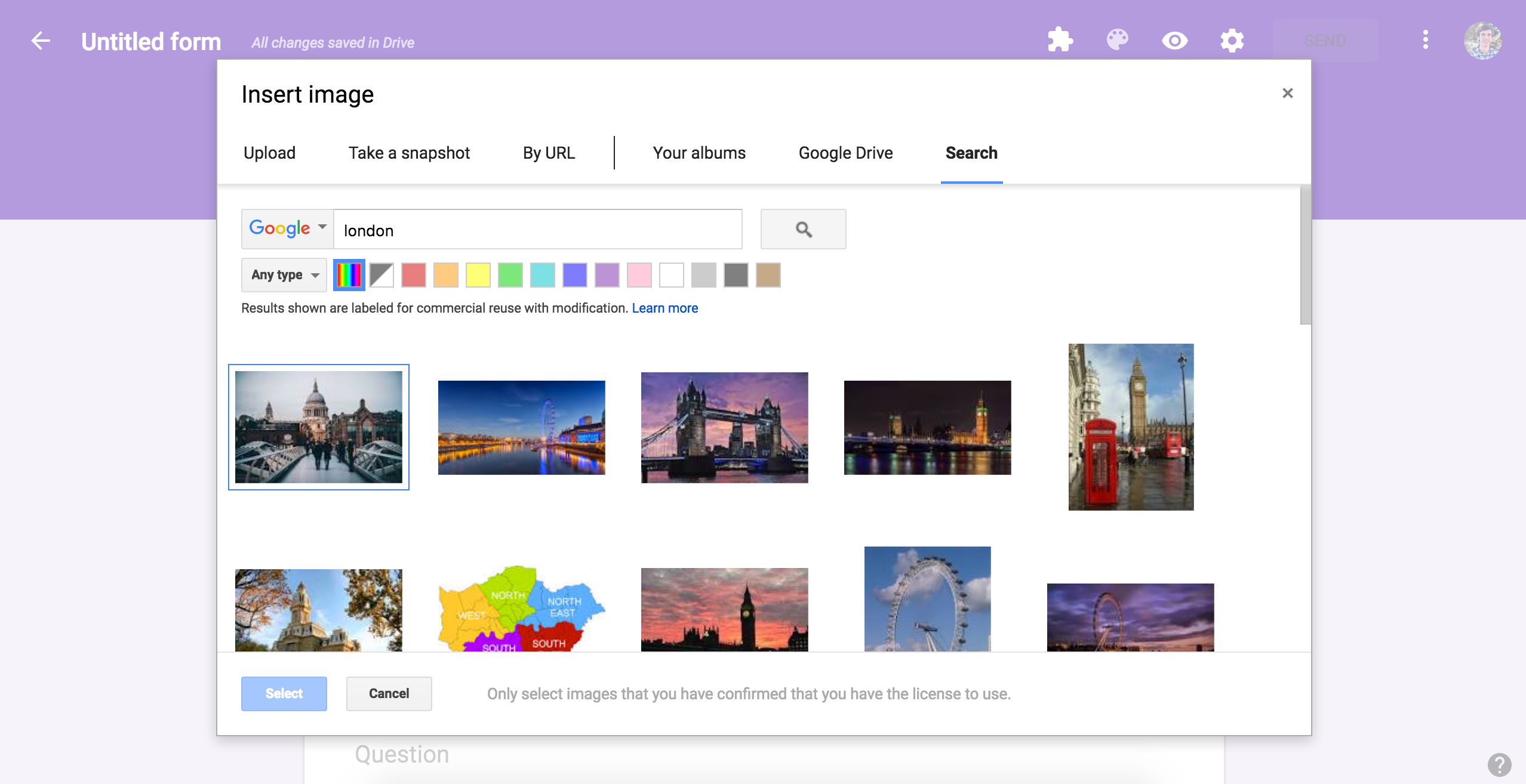Expand the Google search engine dropdown
The image size is (1526, 784).
coord(287,229)
